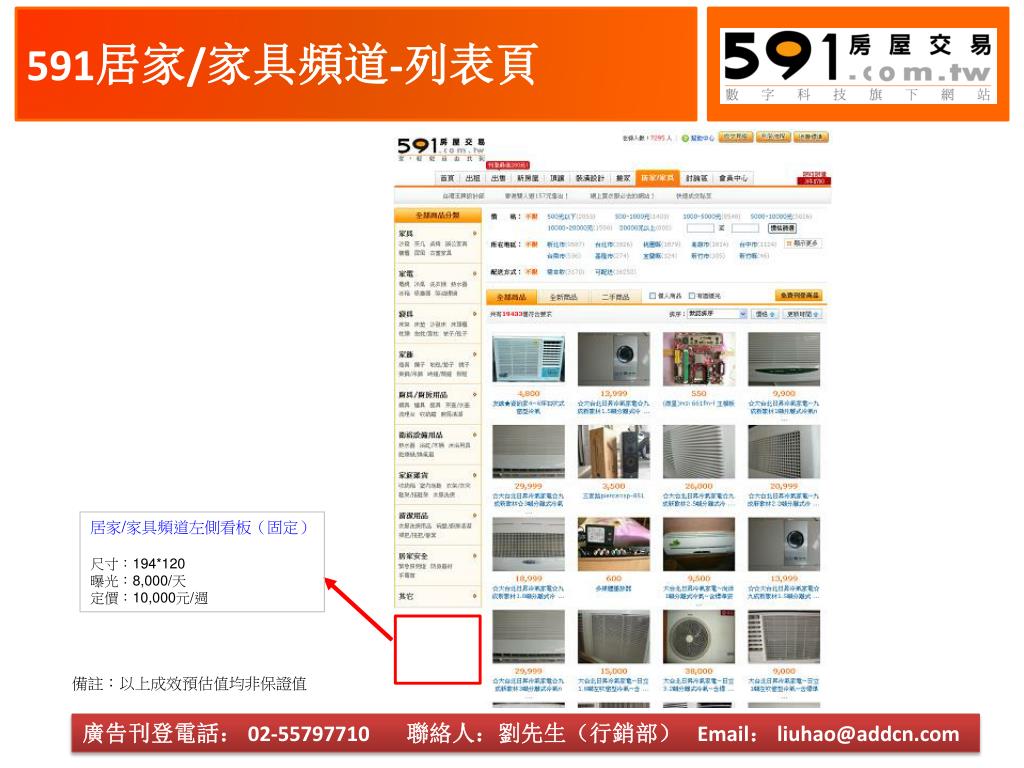Open the window unit thumbnail priced 9,000
The height and width of the screenshot is (768, 1024).
point(784,637)
